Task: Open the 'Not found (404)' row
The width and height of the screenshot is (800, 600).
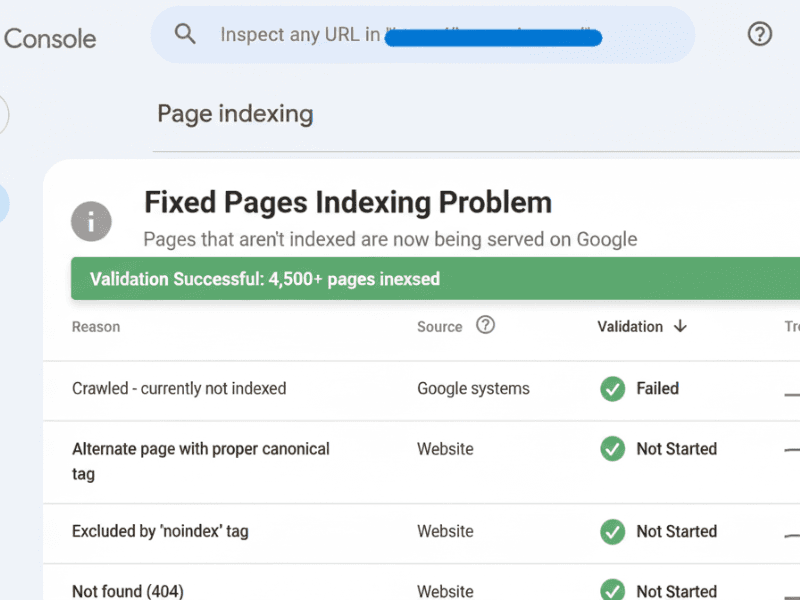Action: (x=421, y=583)
